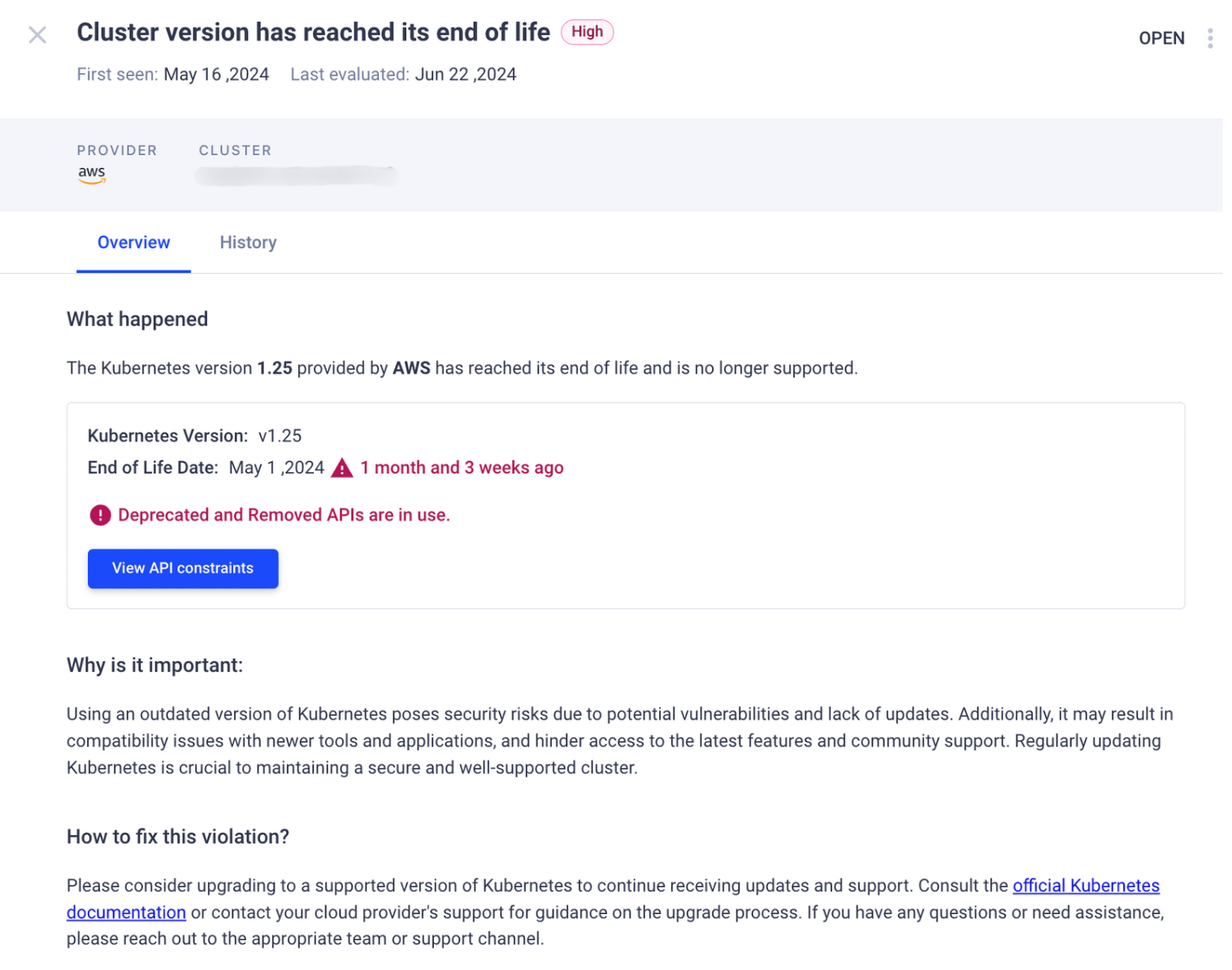Viewport: 1232px width, 970px height.
Task: Click the View API constraints button
Action: [183, 569]
